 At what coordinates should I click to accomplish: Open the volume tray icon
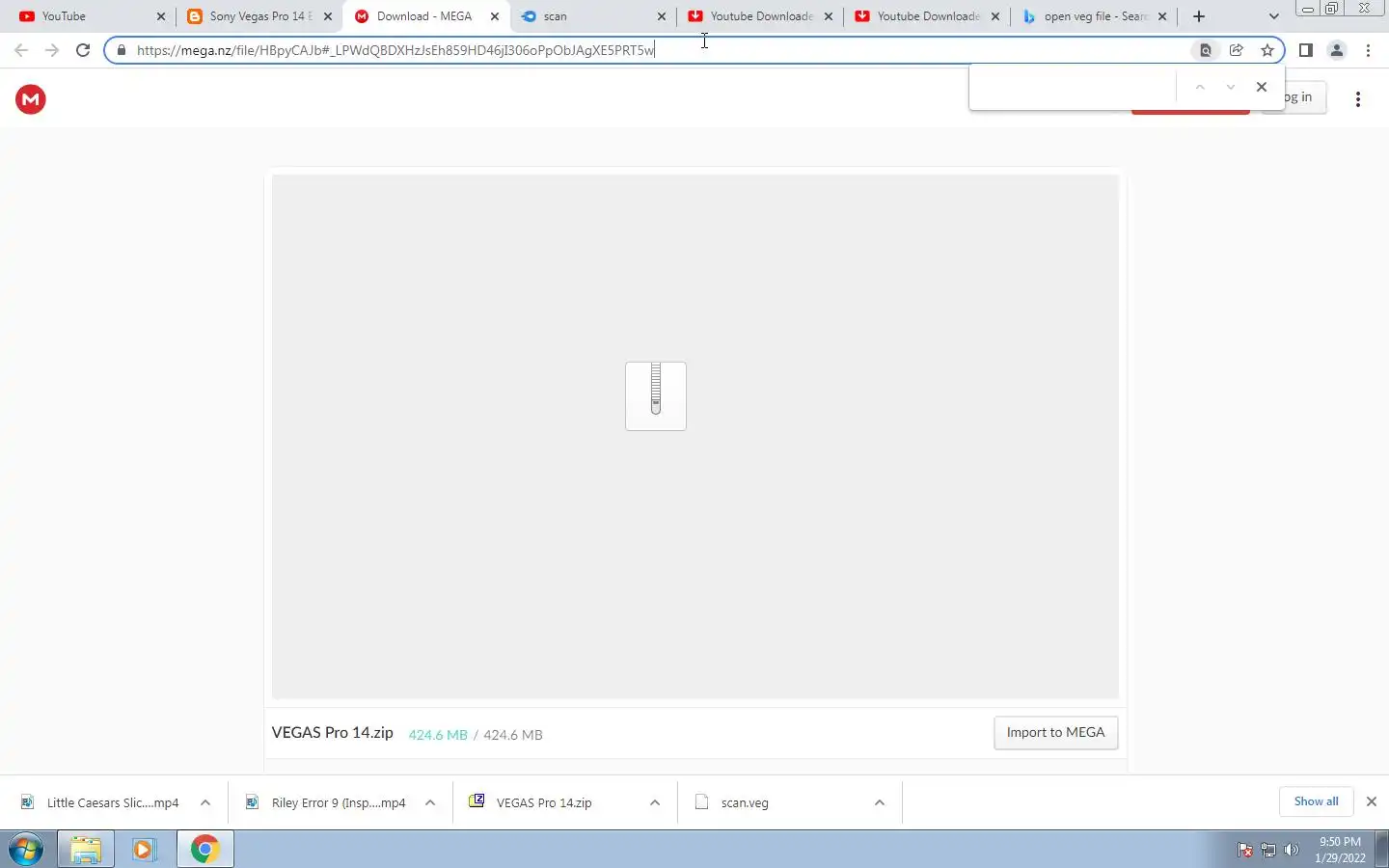pyautogui.click(x=1292, y=850)
